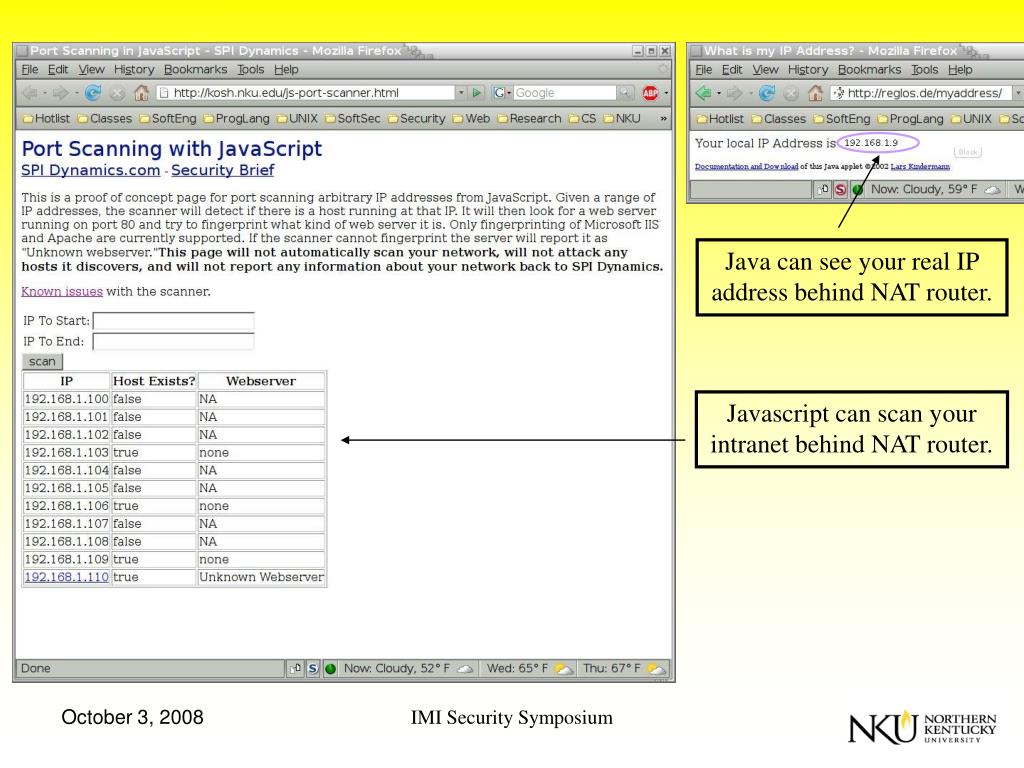Image resolution: width=1024 pixels, height=768 pixels.
Task: Click Webserver column header
Action: tap(261, 381)
